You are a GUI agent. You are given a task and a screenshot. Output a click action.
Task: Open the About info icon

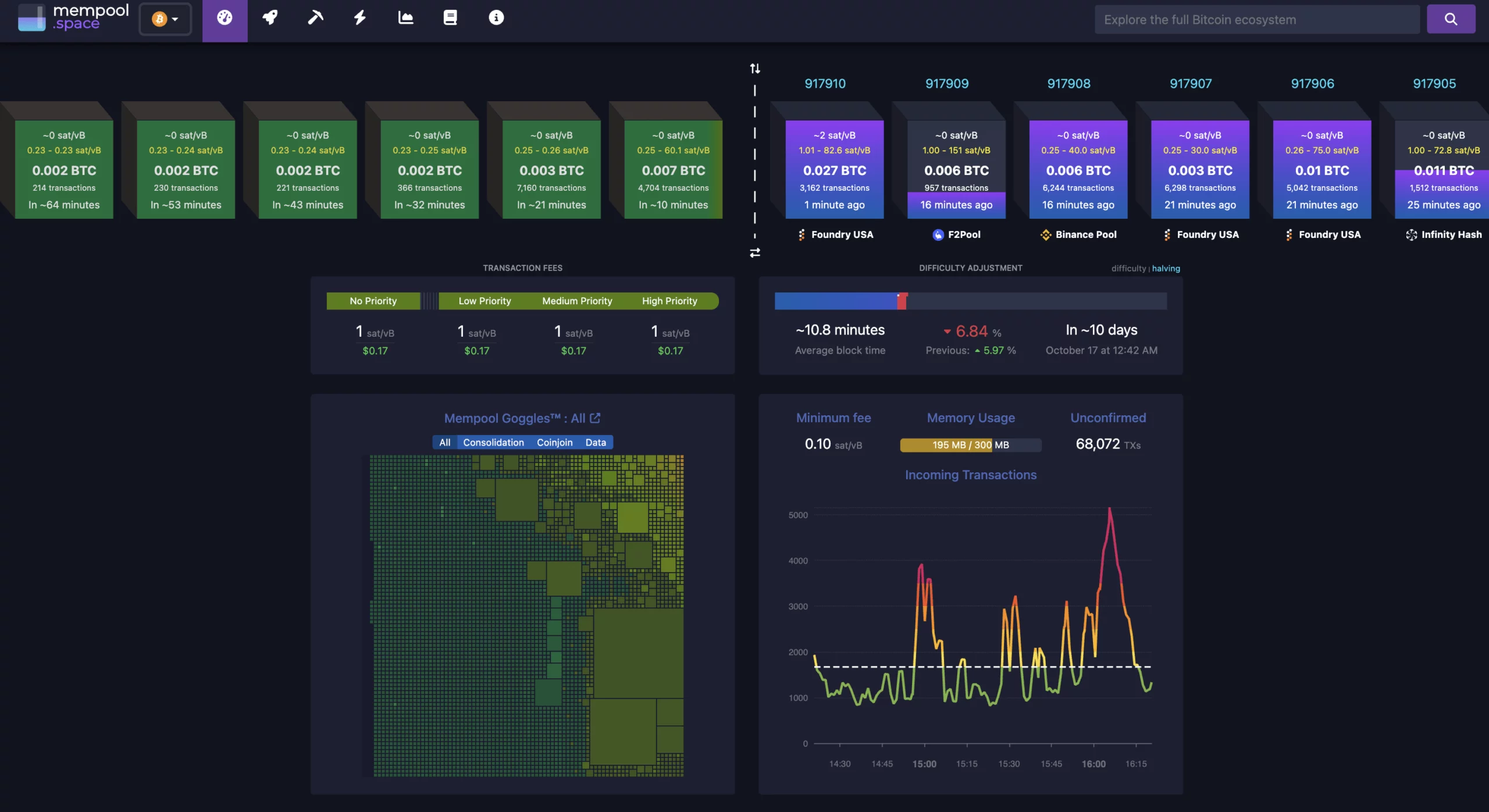496,18
